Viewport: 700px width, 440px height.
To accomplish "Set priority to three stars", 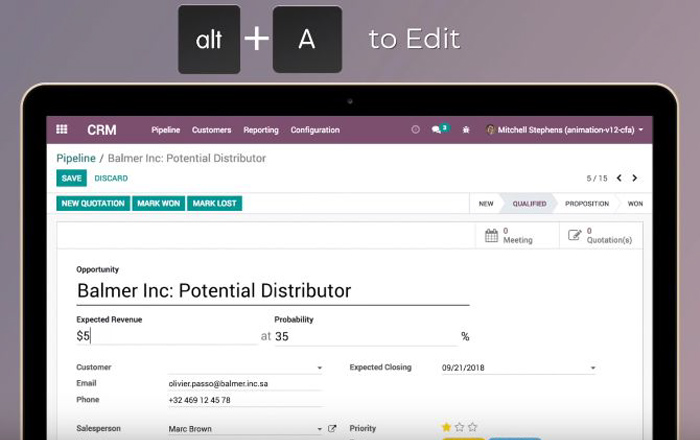I will (473, 427).
